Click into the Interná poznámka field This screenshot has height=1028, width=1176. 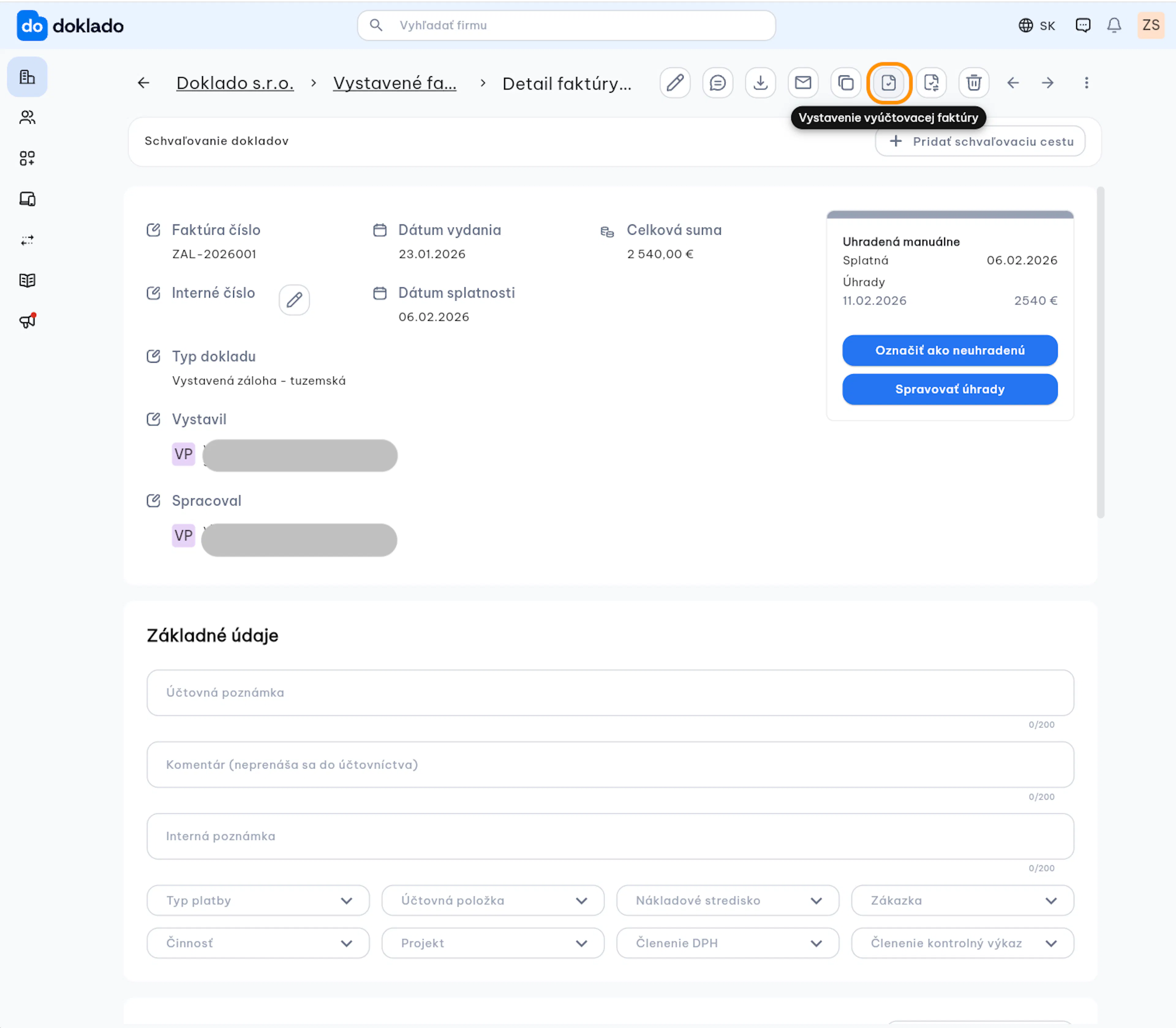[x=610, y=836]
